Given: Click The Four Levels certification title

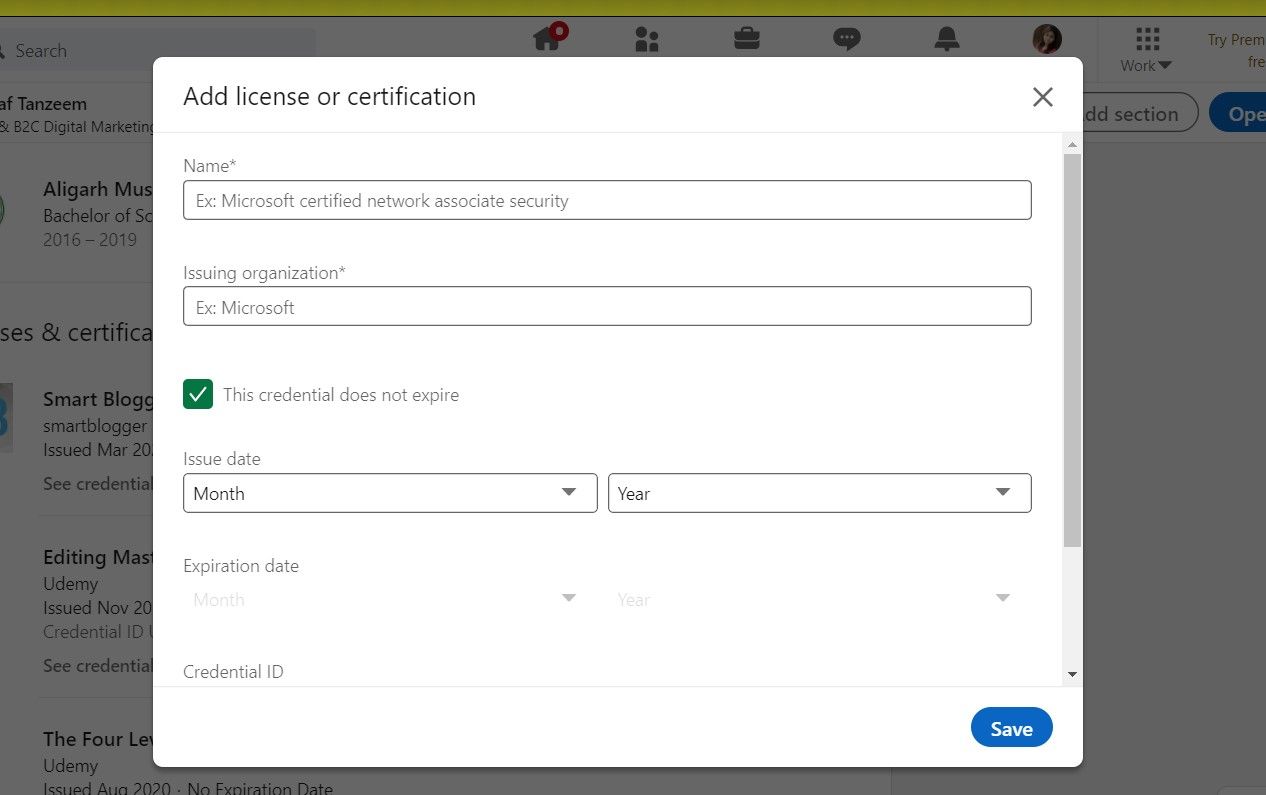Looking at the screenshot, I should pyautogui.click(x=98, y=739).
